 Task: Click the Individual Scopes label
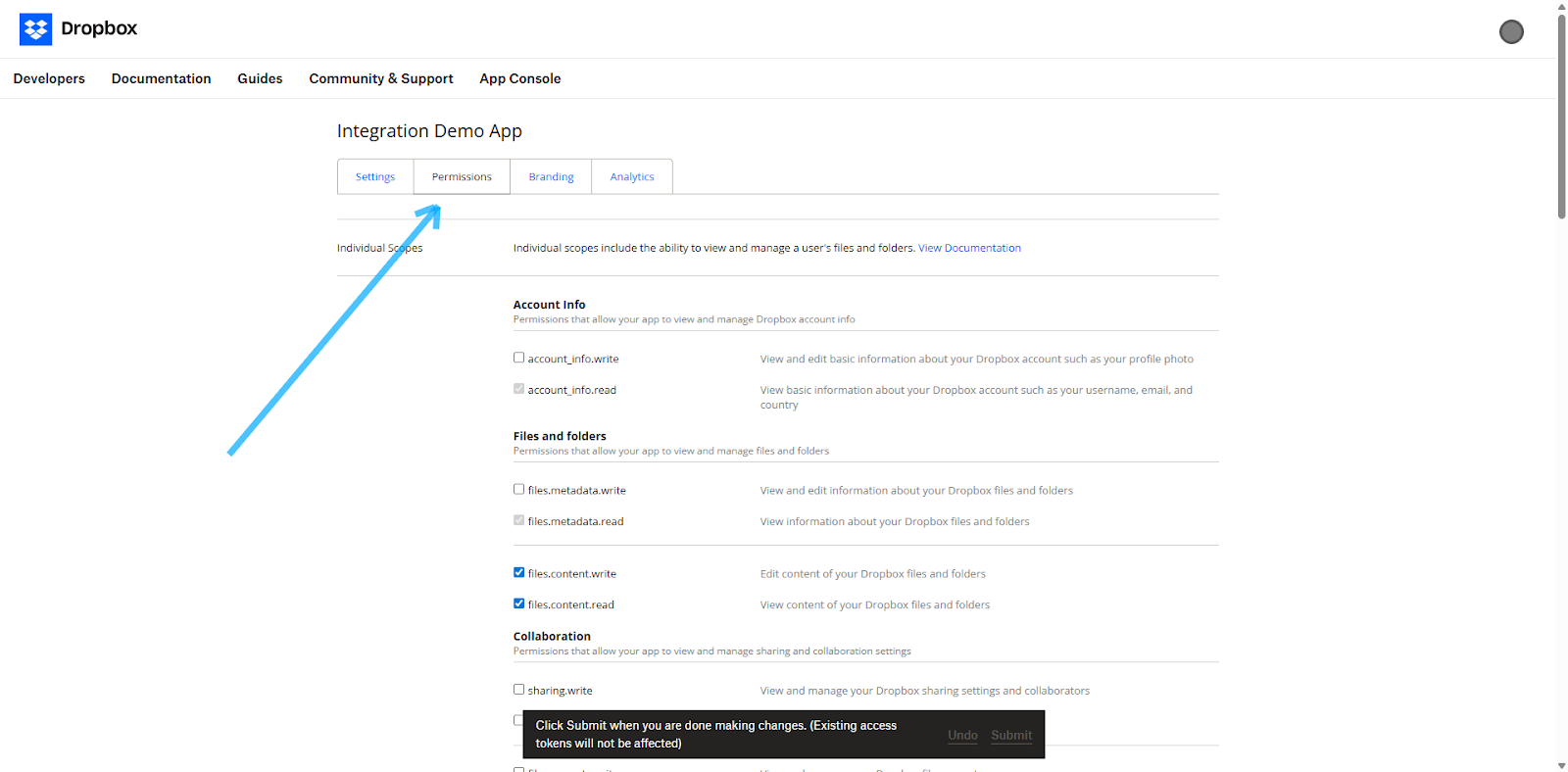point(379,248)
